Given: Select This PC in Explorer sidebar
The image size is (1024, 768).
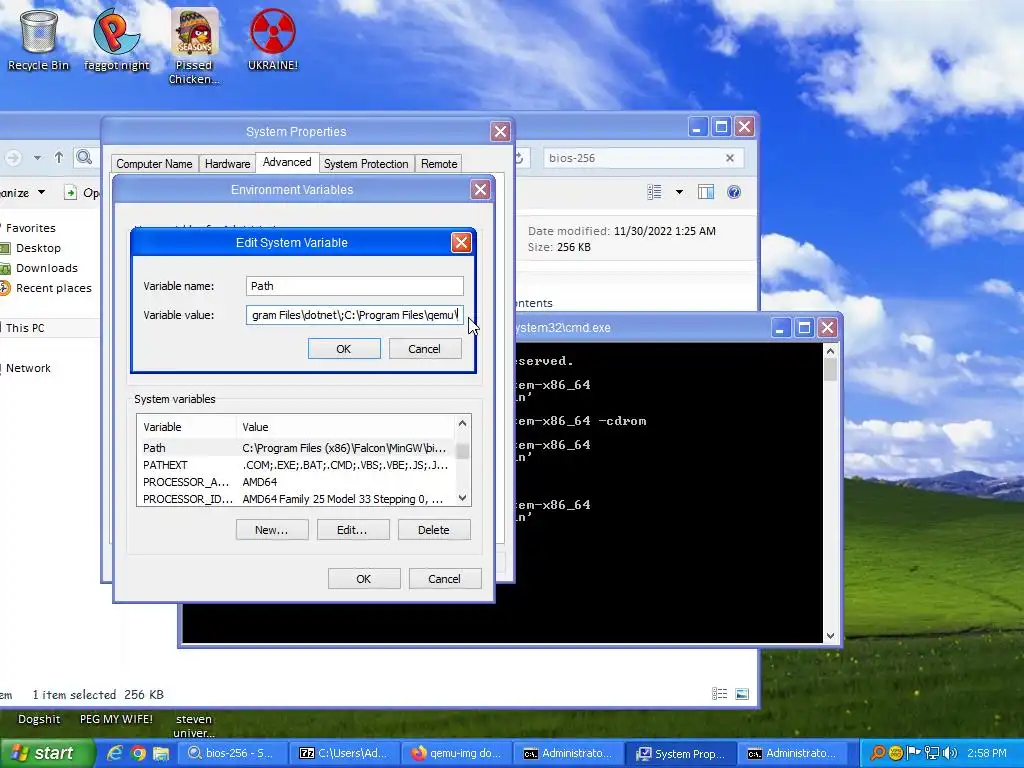Looking at the screenshot, I should (25, 328).
